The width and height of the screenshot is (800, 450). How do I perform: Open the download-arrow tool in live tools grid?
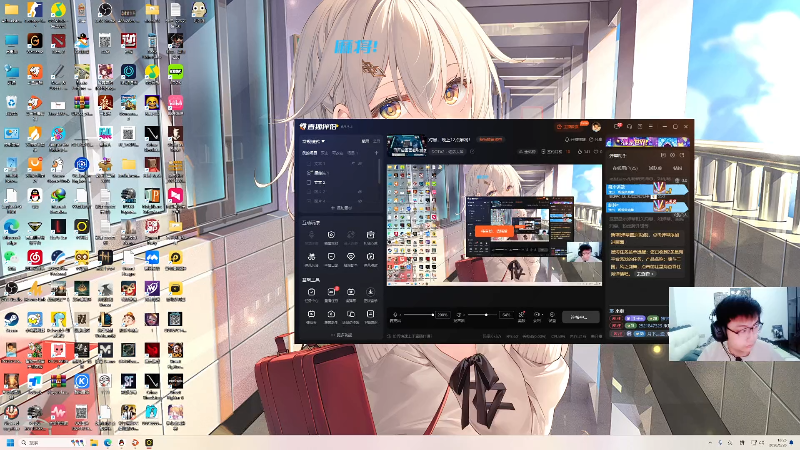pos(370,292)
